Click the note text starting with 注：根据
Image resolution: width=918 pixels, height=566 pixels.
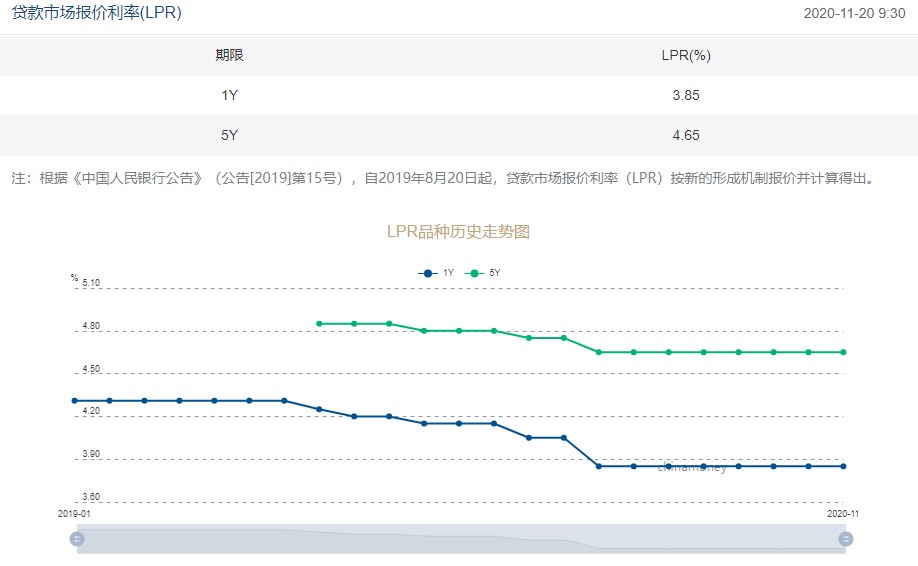pos(445,178)
